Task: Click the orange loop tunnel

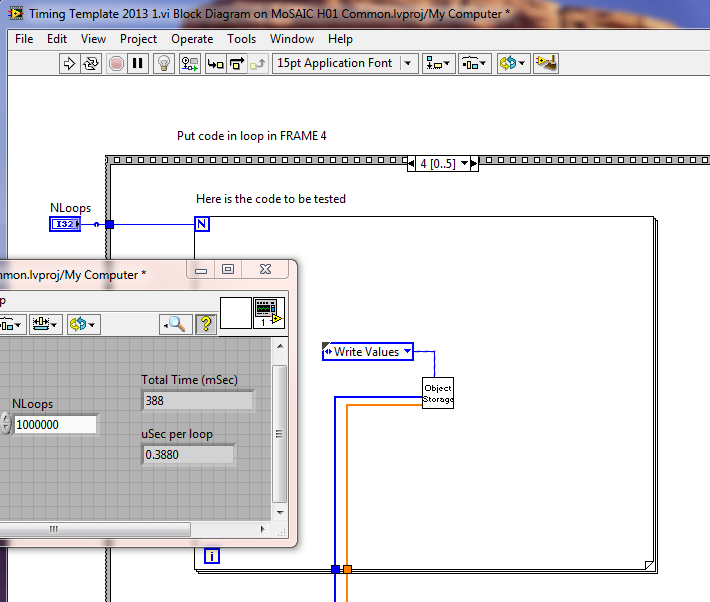Action: [x=347, y=569]
